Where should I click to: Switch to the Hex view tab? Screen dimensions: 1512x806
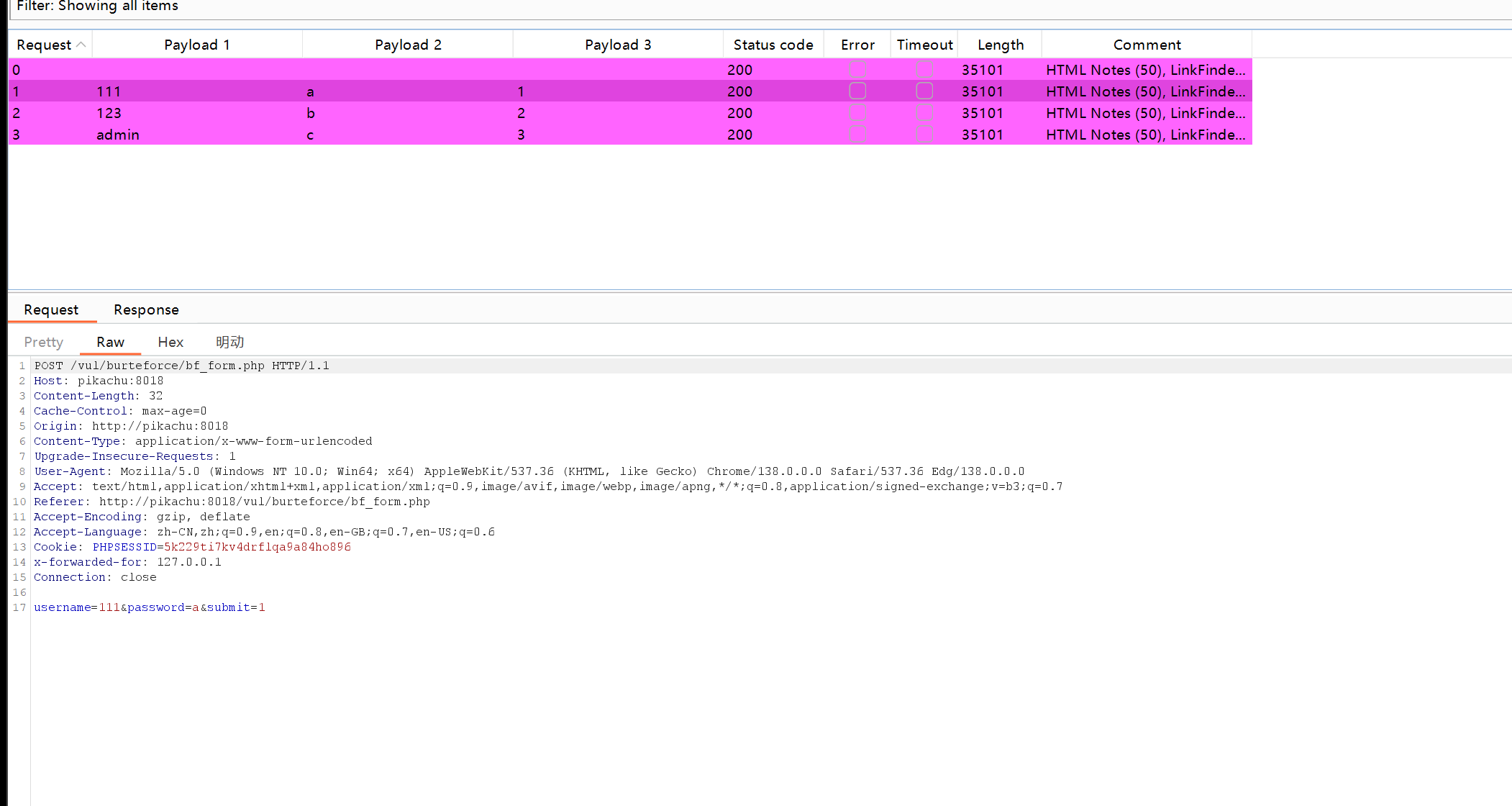pyautogui.click(x=170, y=342)
